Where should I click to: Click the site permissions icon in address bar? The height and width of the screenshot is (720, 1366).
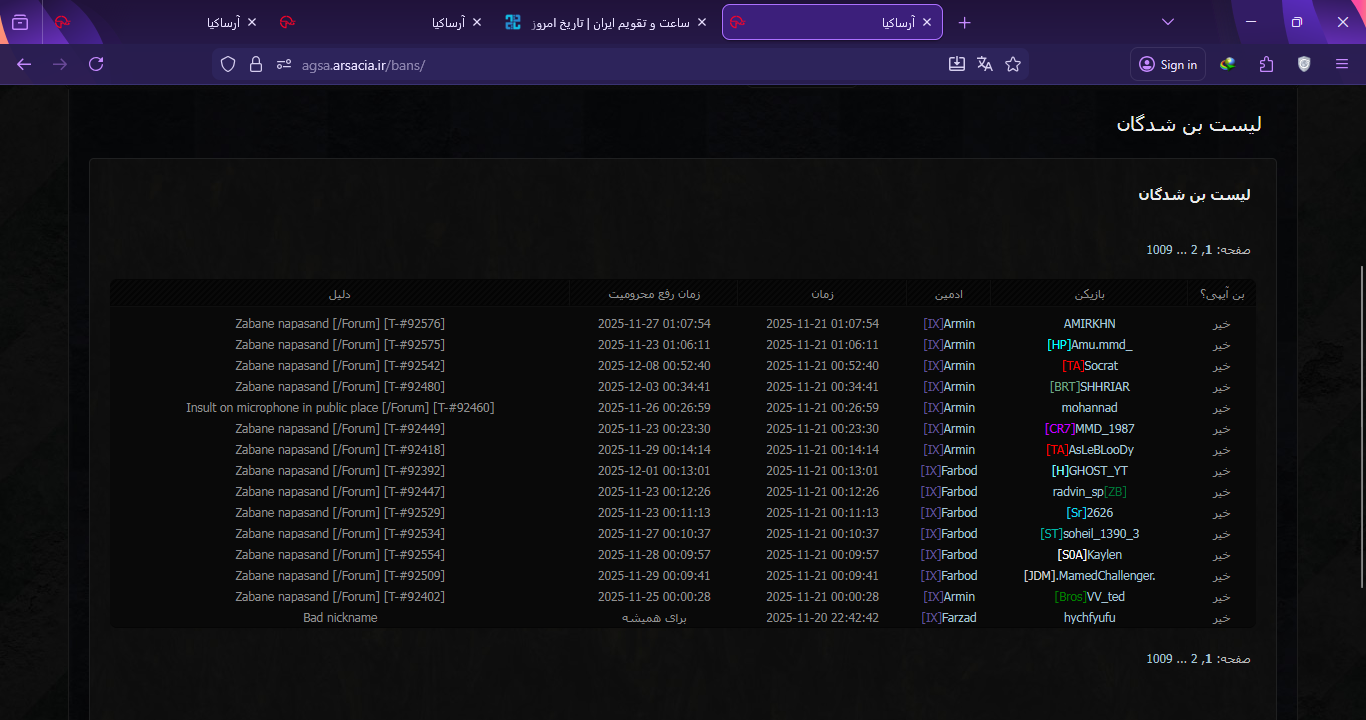[x=282, y=63]
